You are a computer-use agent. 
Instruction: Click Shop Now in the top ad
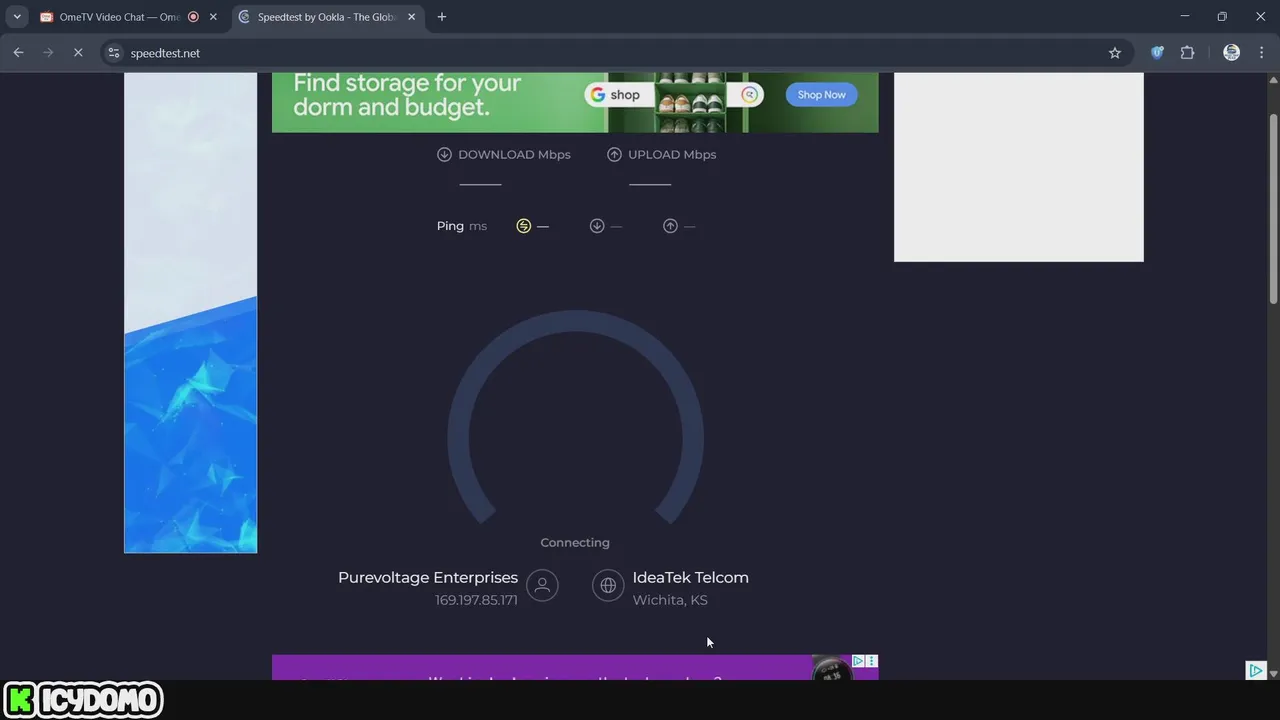click(x=821, y=95)
